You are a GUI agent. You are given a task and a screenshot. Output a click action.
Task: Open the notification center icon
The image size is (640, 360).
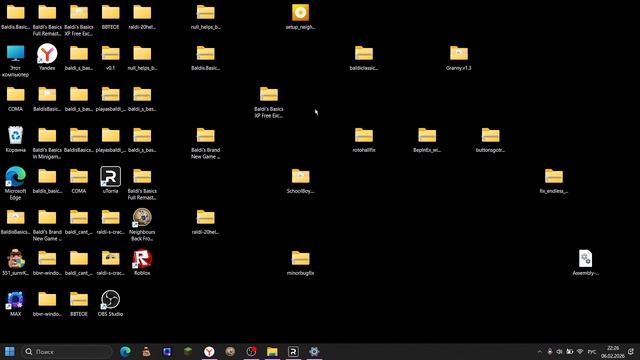click(x=631, y=352)
